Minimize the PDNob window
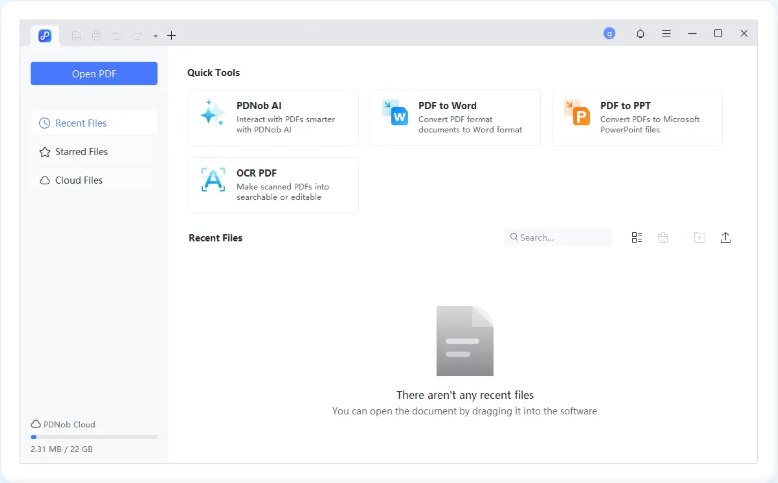Screen dimensions: 778x483 pos(692,33)
